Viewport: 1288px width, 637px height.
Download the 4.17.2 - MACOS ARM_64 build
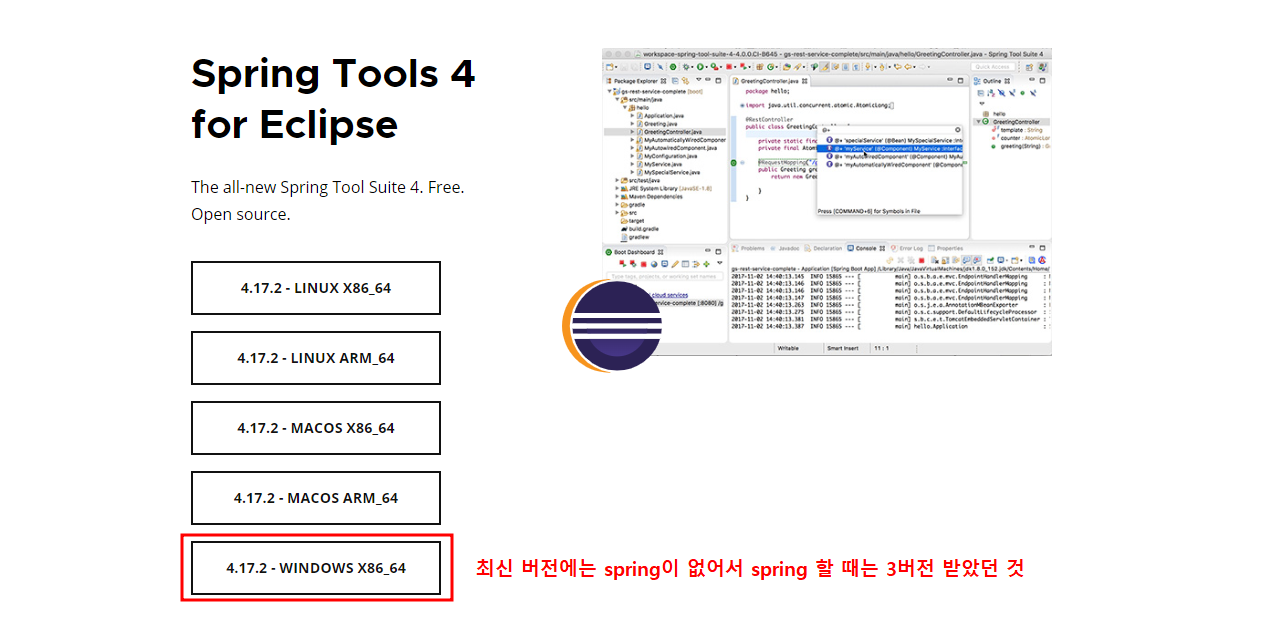point(316,498)
